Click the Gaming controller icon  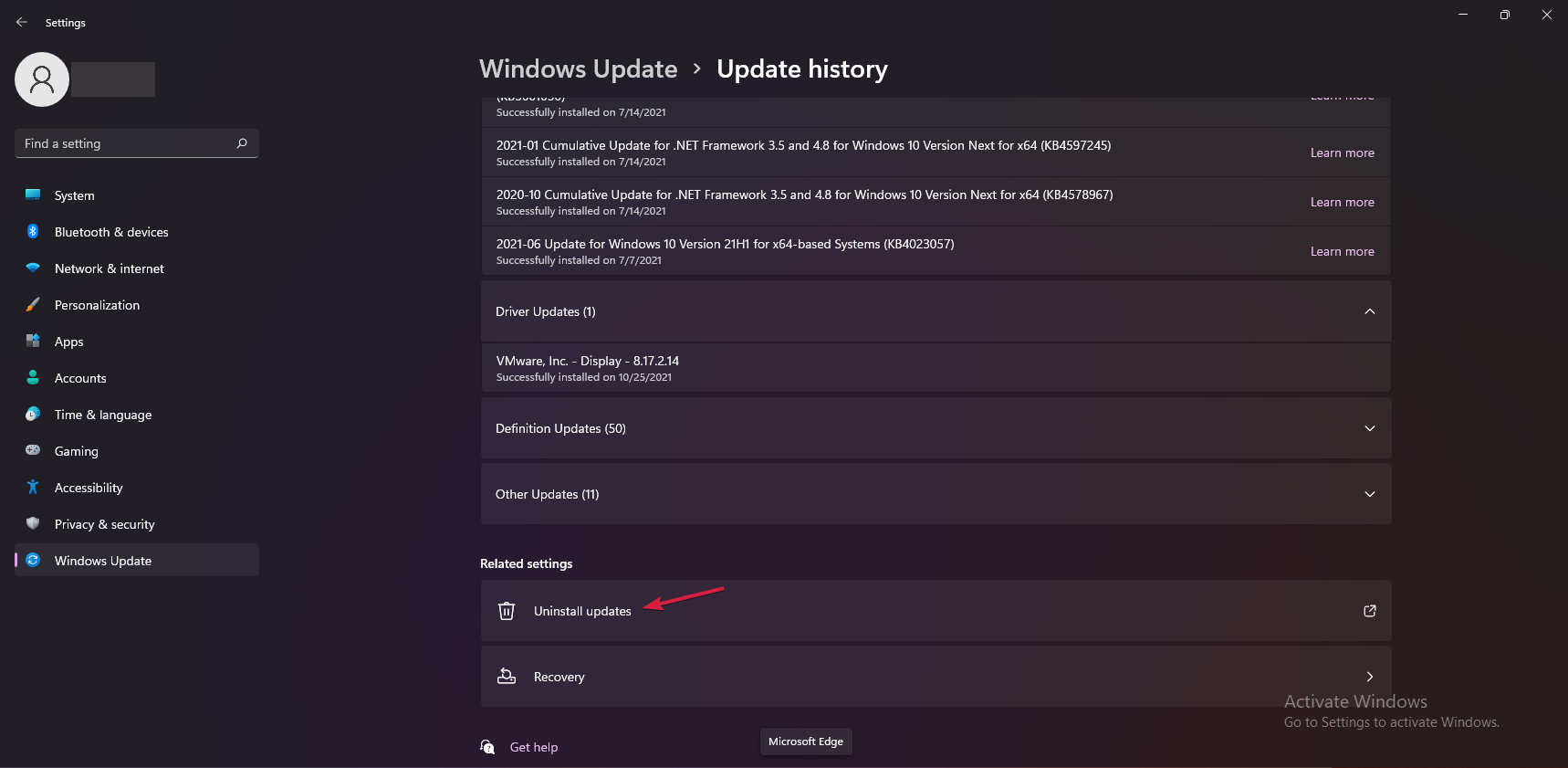(x=33, y=450)
